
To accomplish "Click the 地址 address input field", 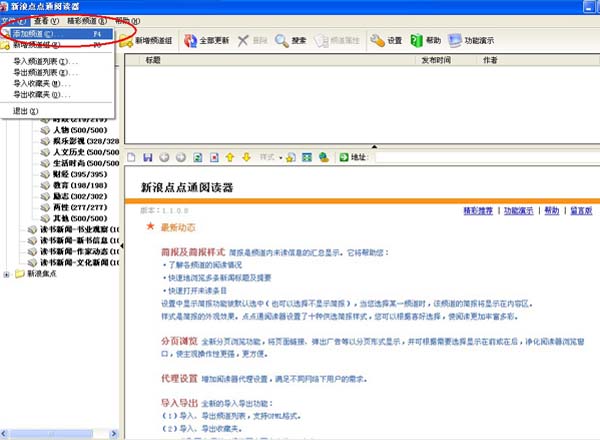I will click(x=488, y=157).
